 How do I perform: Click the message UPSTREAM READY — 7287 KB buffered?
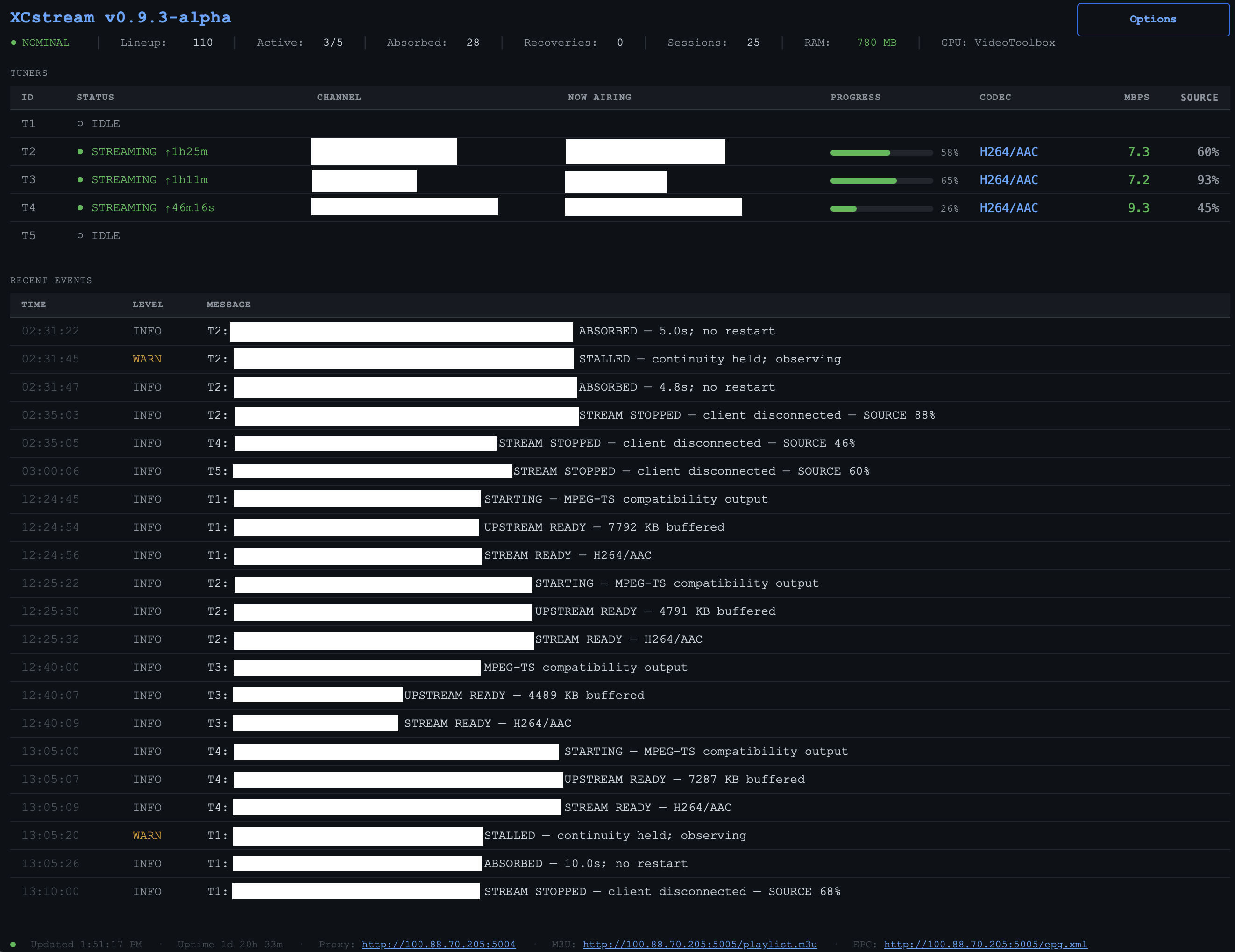[x=684, y=780]
